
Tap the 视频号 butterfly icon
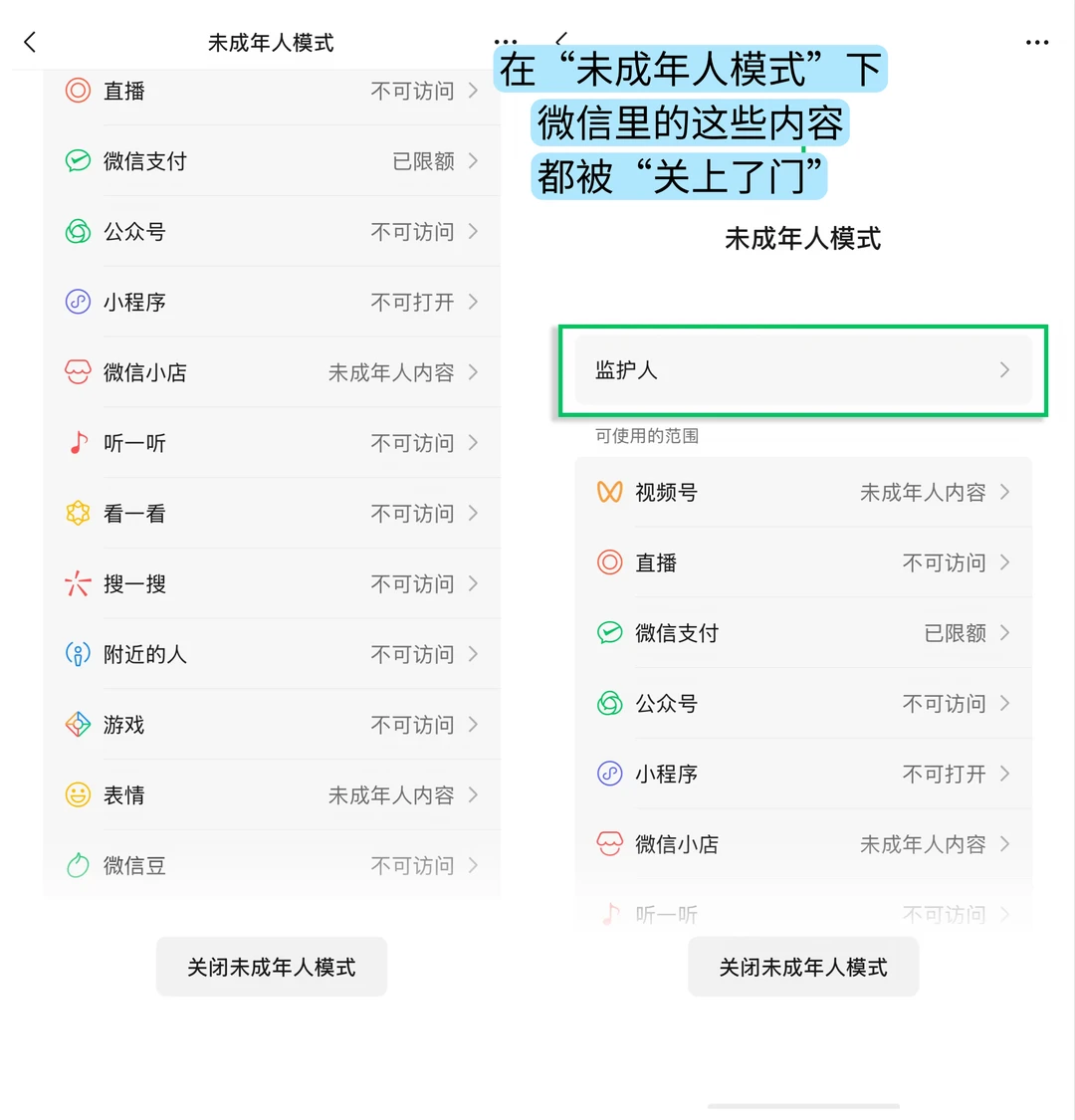(609, 492)
